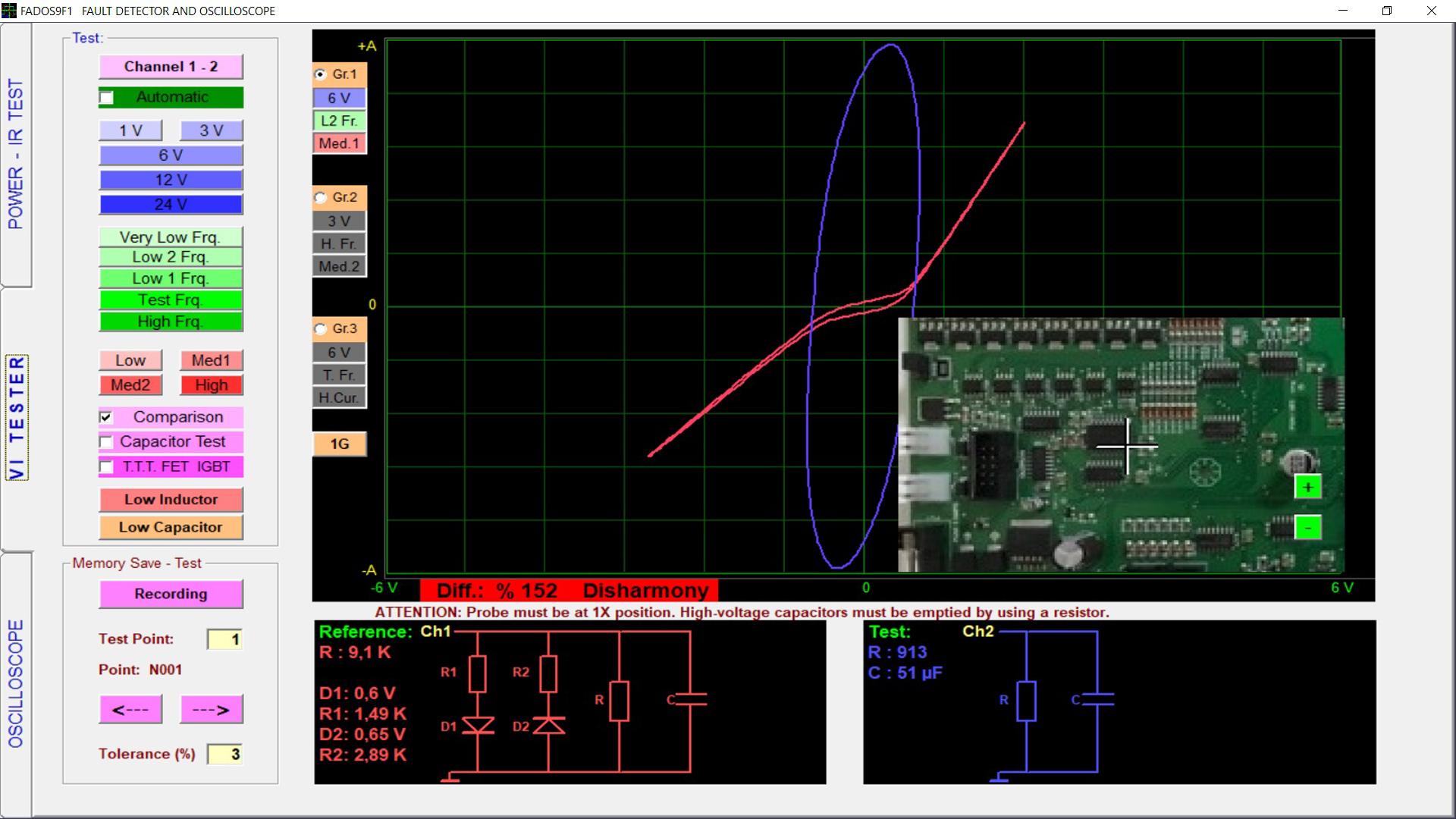Open the OSCILLOSCOPE side tab
The width and height of the screenshot is (1456, 819).
click(16, 683)
